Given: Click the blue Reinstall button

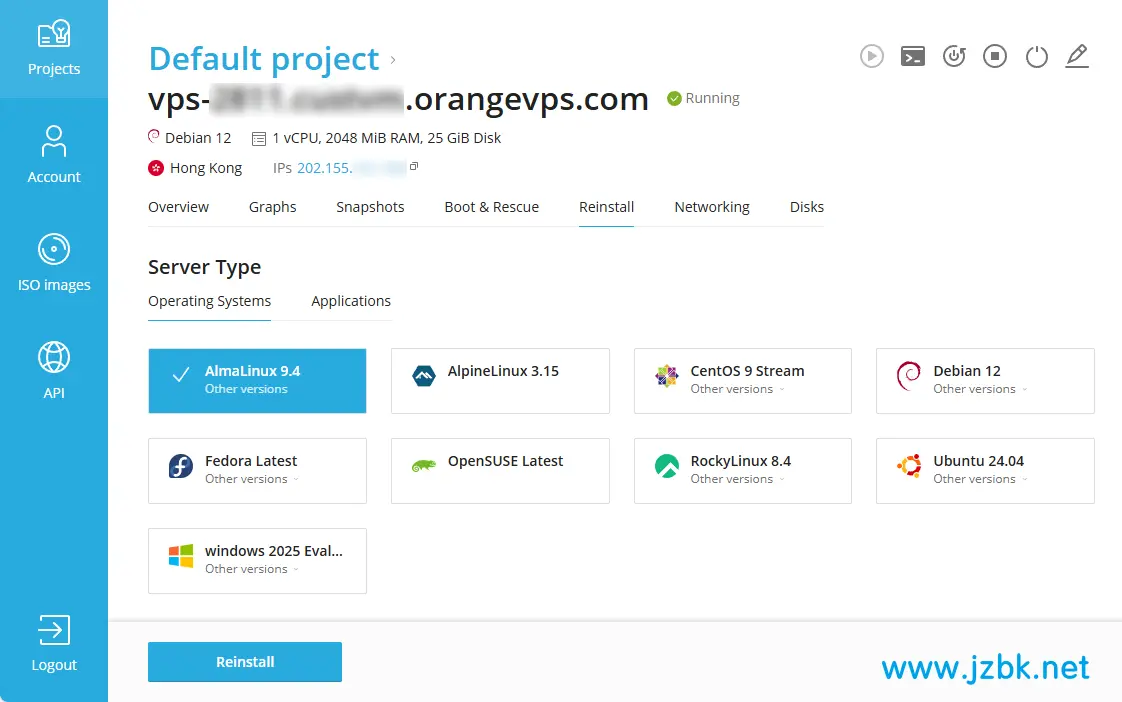Looking at the screenshot, I should pyautogui.click(x=245, y=662).
